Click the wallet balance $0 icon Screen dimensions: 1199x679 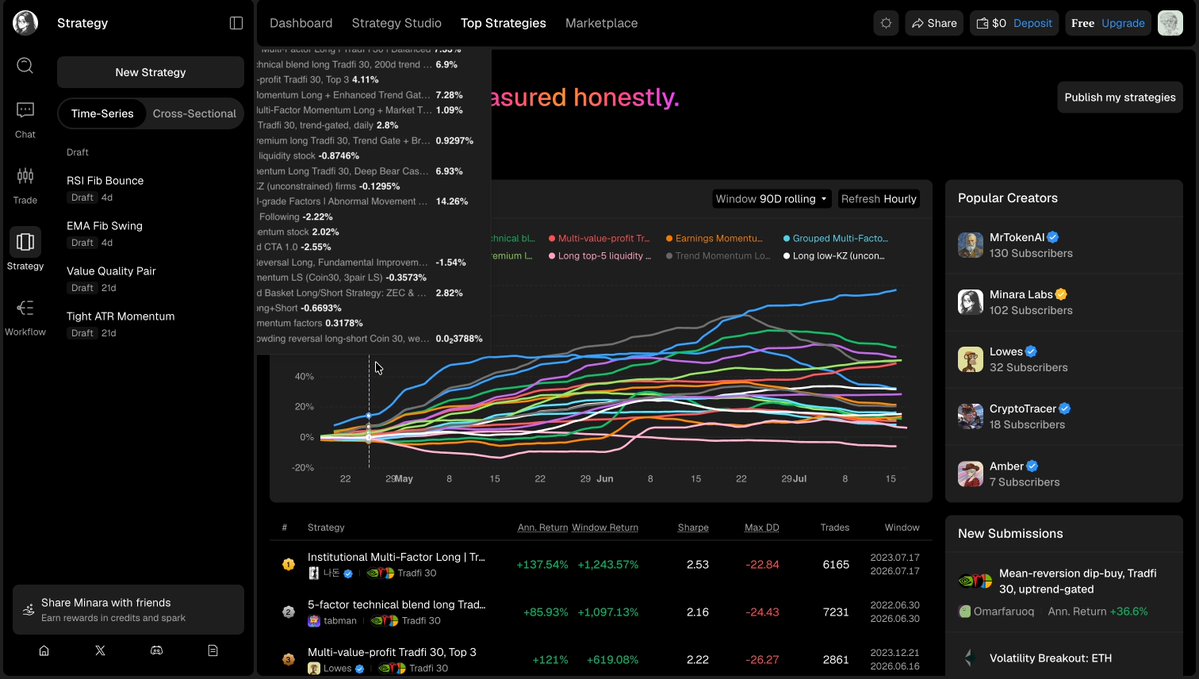[x=983, y=23]
